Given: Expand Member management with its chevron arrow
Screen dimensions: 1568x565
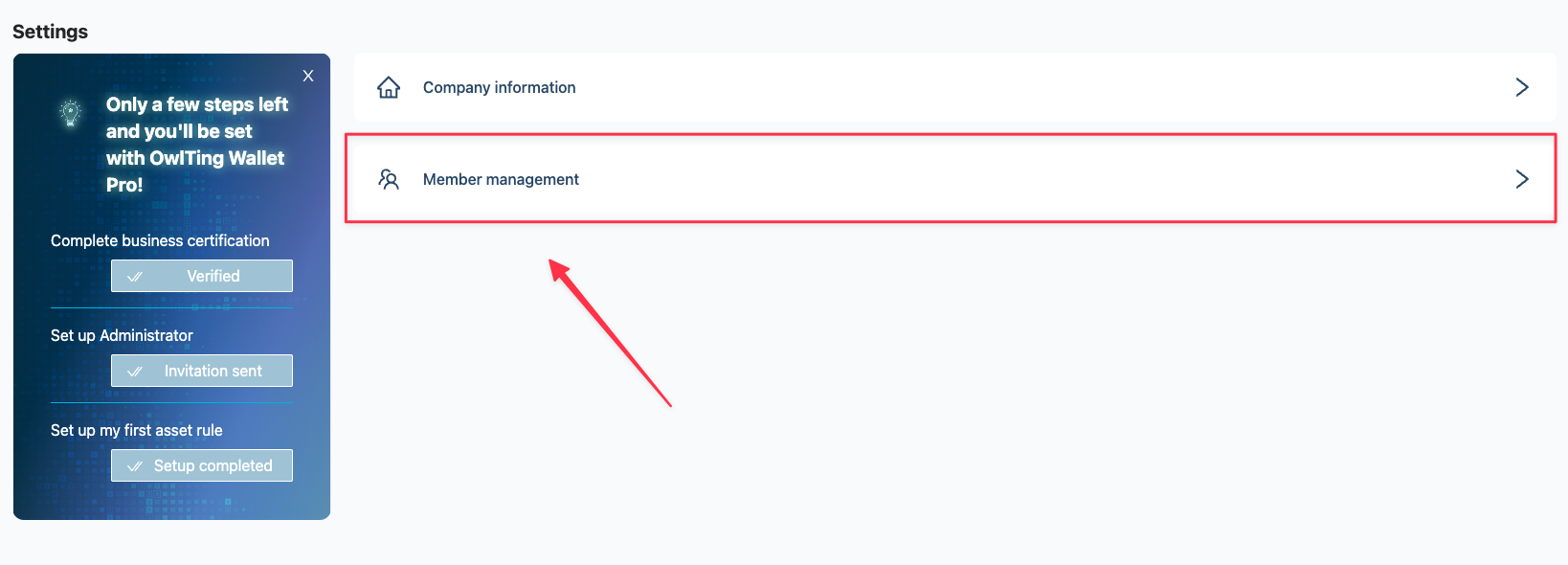Looking at the screenshot, I should pyautogui.click(x=1522, y=179).
